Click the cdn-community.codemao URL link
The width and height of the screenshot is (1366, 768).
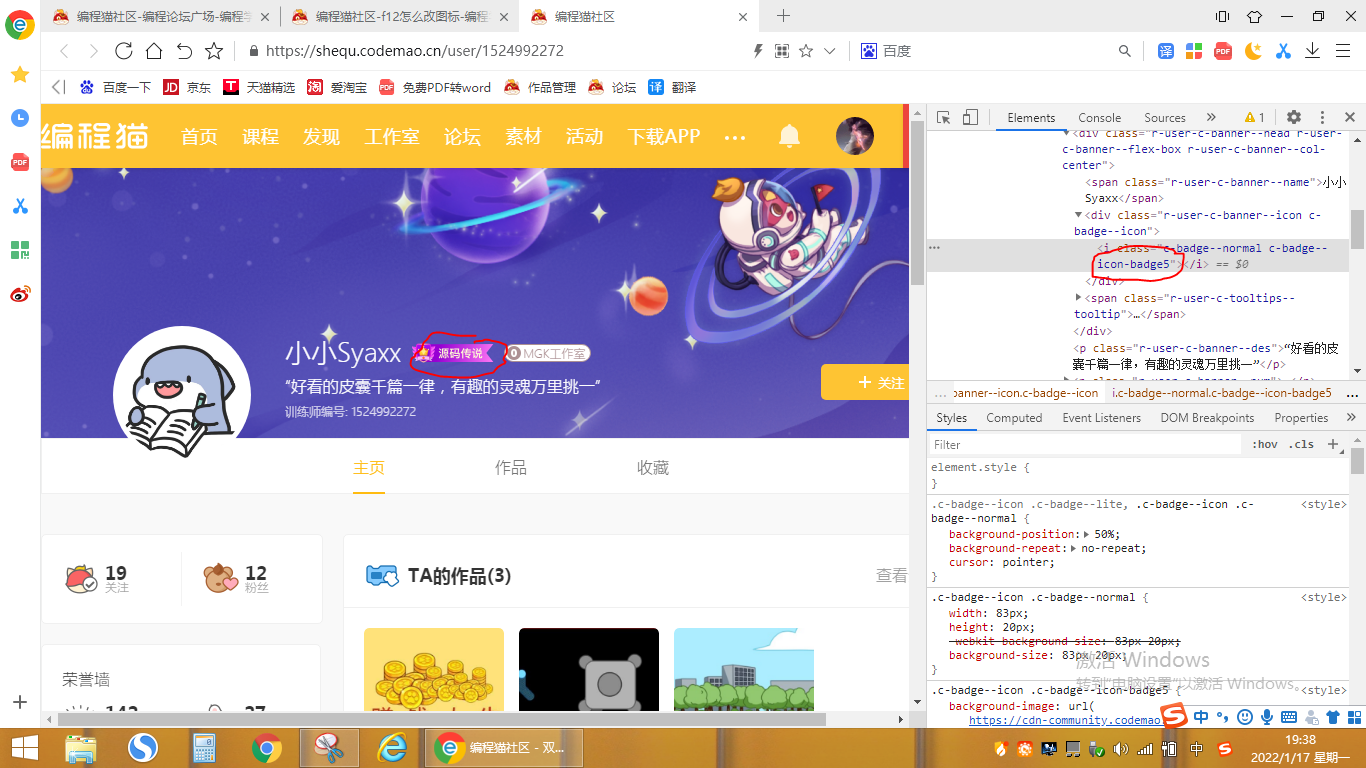pos(1064,720)
